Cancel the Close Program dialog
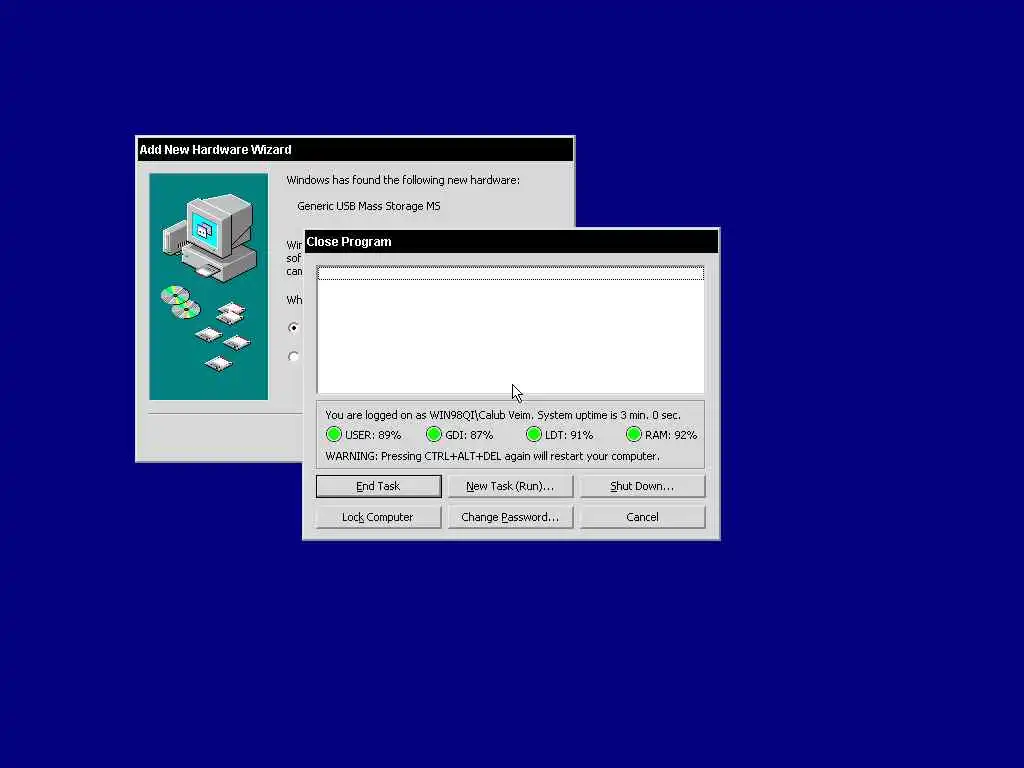The height and width of the screenshot is (768, 1024). (x=642, y=517)
